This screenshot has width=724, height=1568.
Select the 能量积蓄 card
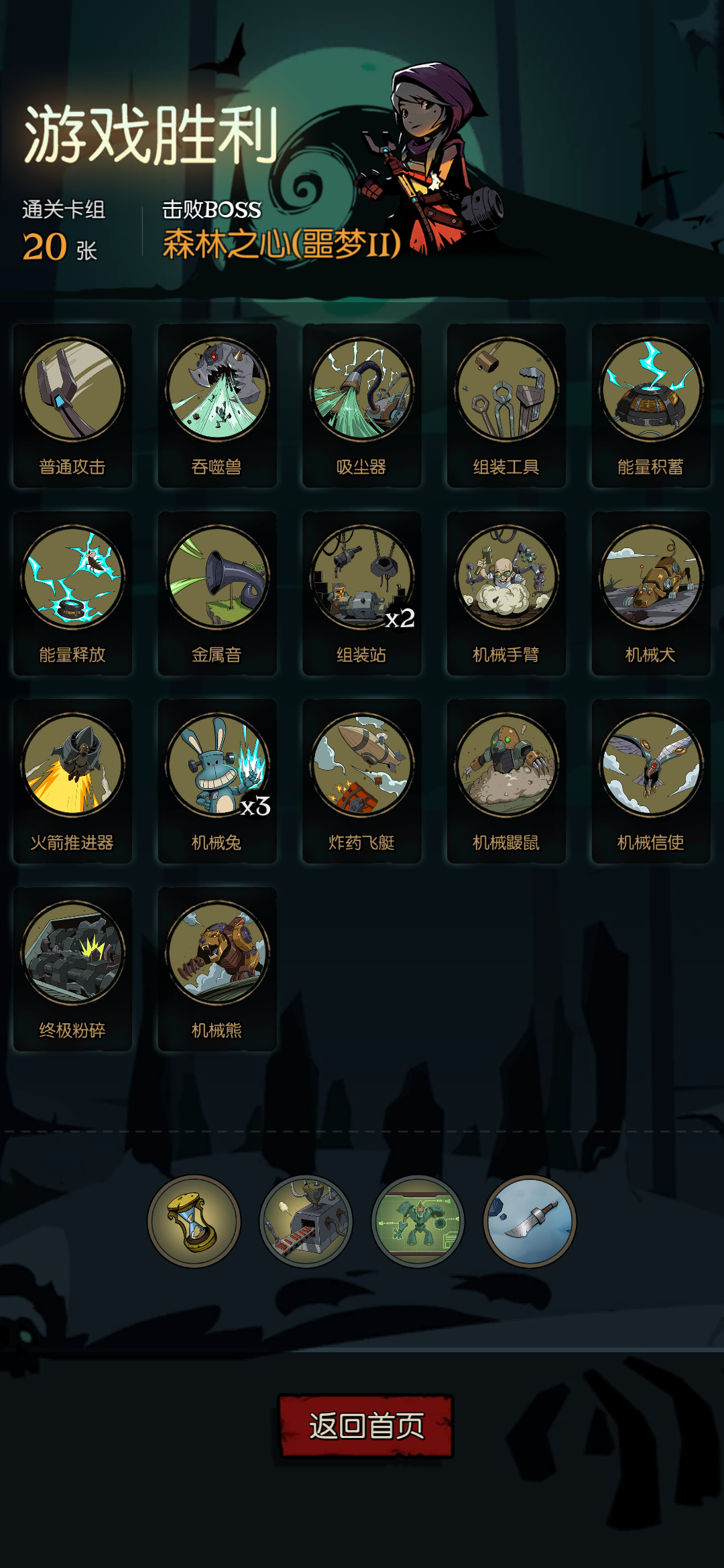pos(651,405)
